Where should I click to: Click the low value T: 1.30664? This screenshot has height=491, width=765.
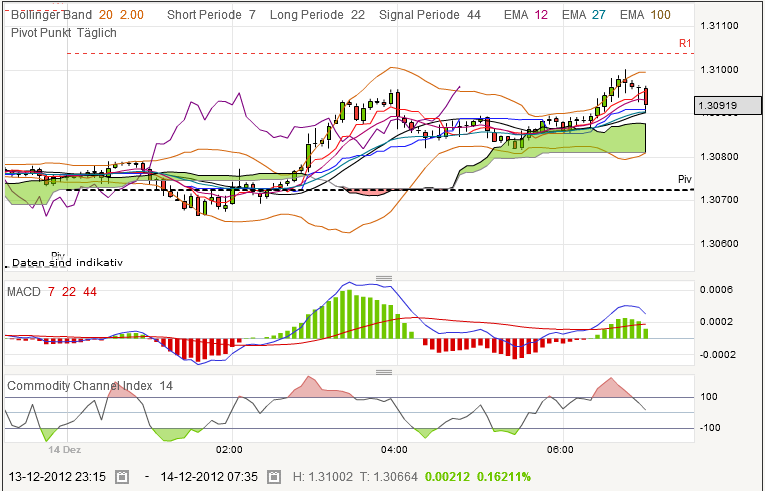coord(388,476)
